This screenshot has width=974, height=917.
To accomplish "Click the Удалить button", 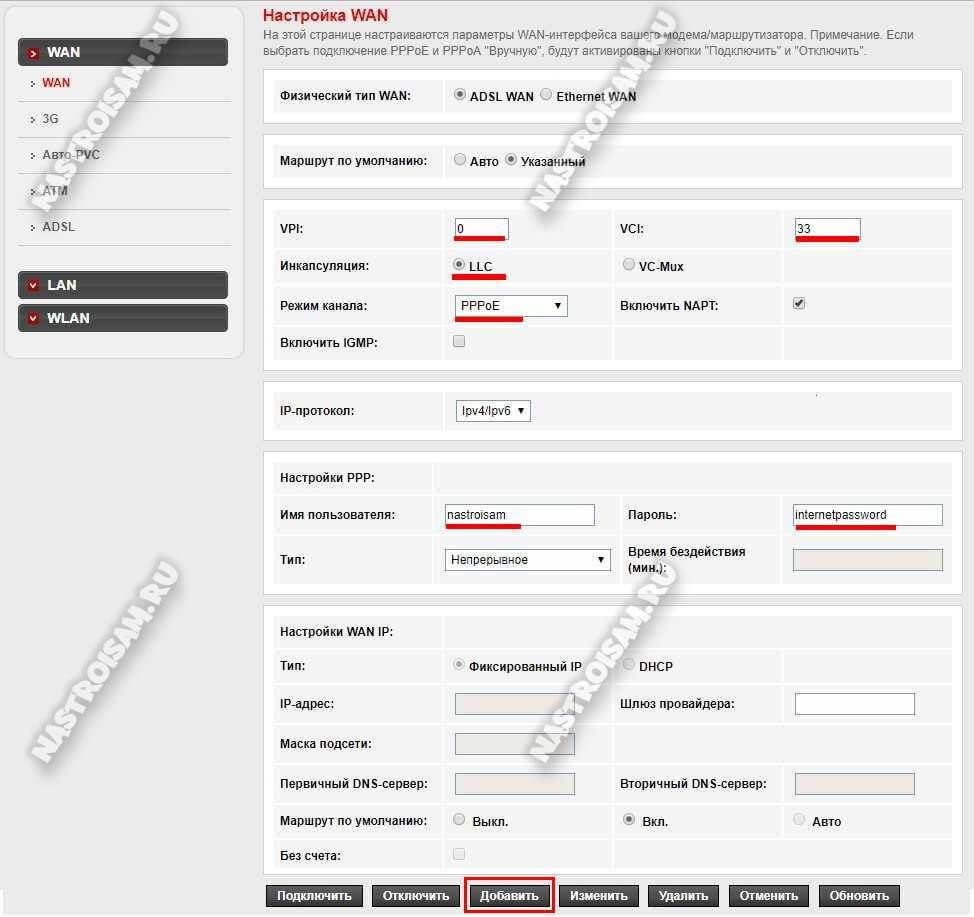I will (683, 895).
